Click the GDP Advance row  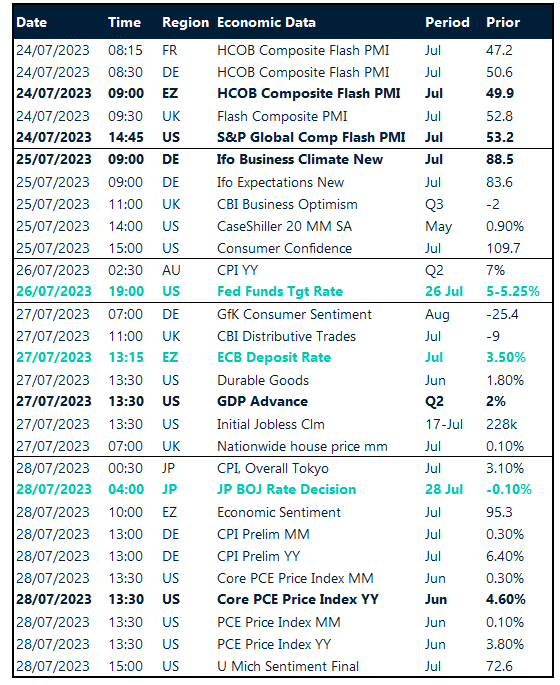pyautogui.click(x=283, y=402)
